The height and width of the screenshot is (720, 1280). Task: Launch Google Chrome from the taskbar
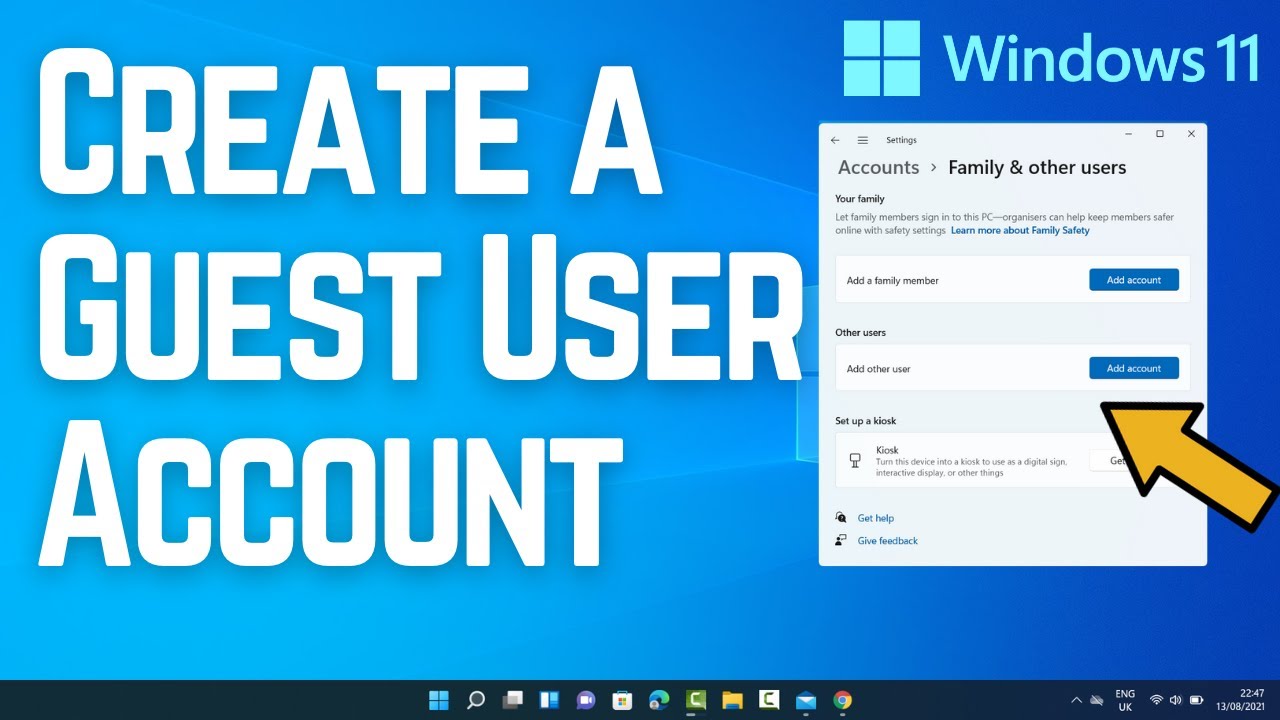click(842, 700)
